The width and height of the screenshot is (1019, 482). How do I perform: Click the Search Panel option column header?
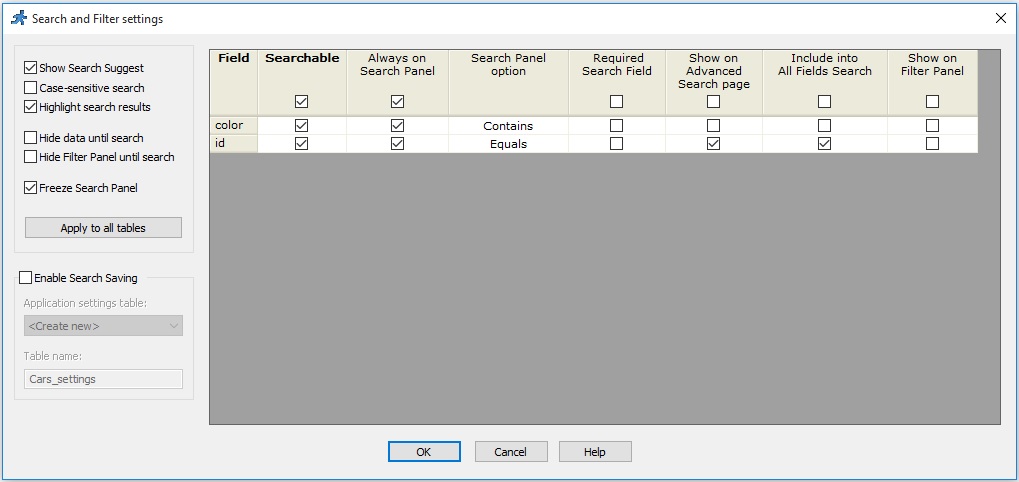pos(508,82)
